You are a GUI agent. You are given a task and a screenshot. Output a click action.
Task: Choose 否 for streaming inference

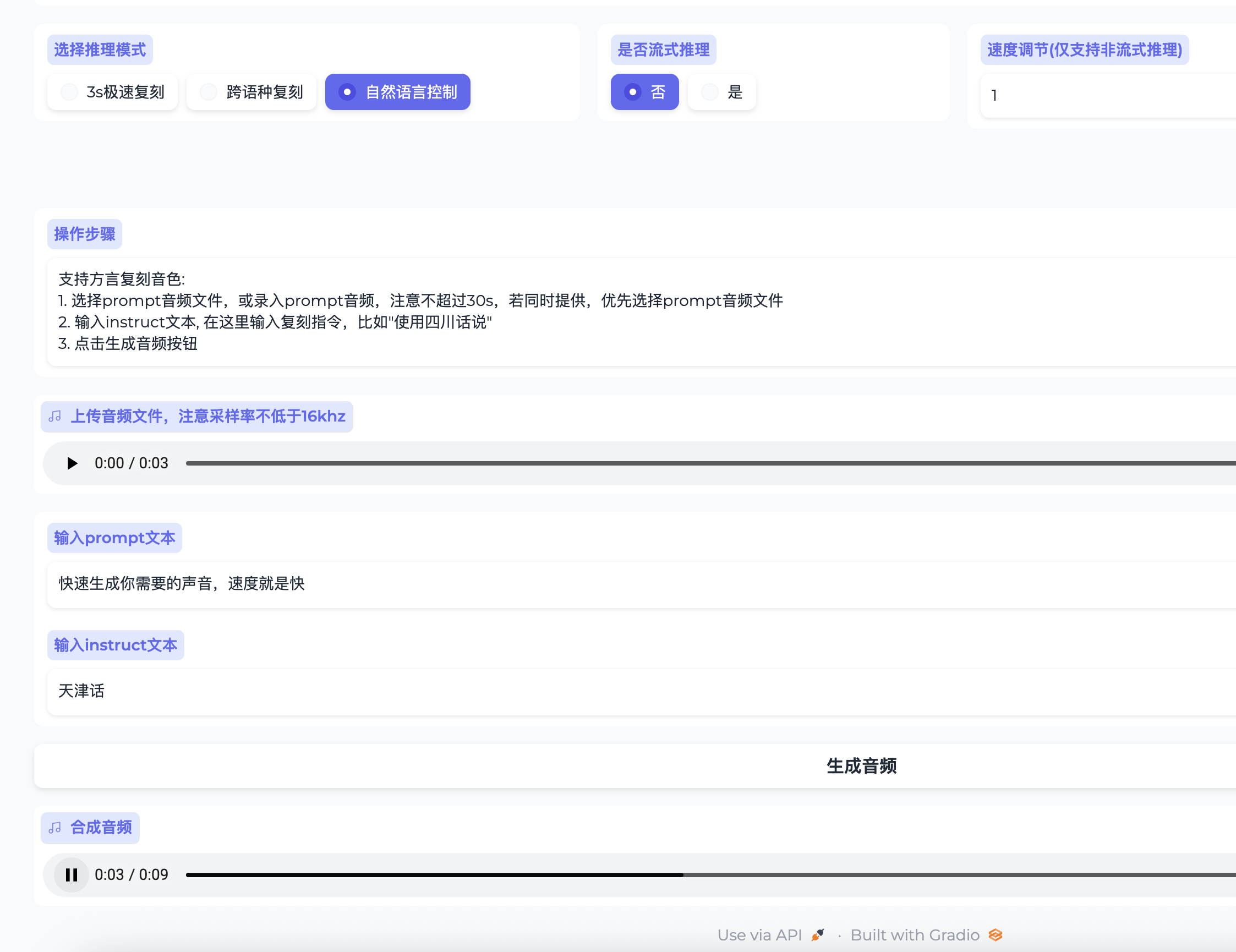[644, 92]
